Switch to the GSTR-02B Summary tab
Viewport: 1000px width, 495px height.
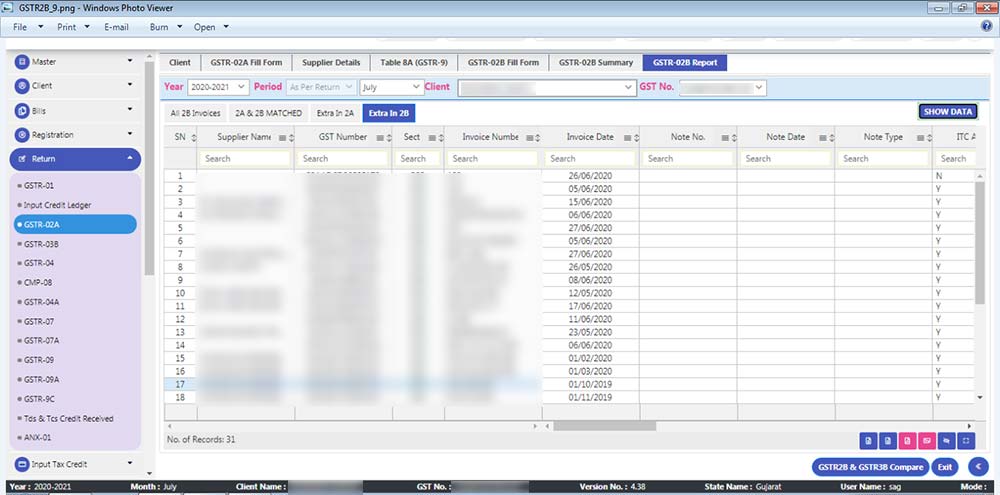pyautogui.click(x=595, y=63)
